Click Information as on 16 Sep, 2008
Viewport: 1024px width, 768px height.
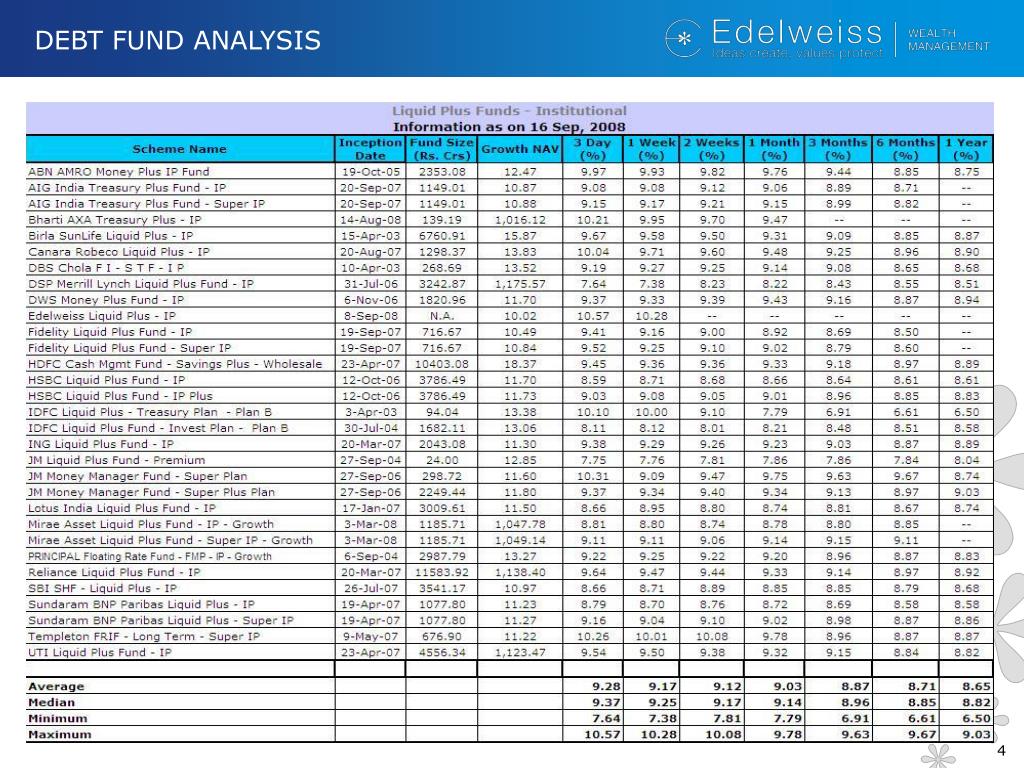509,127
